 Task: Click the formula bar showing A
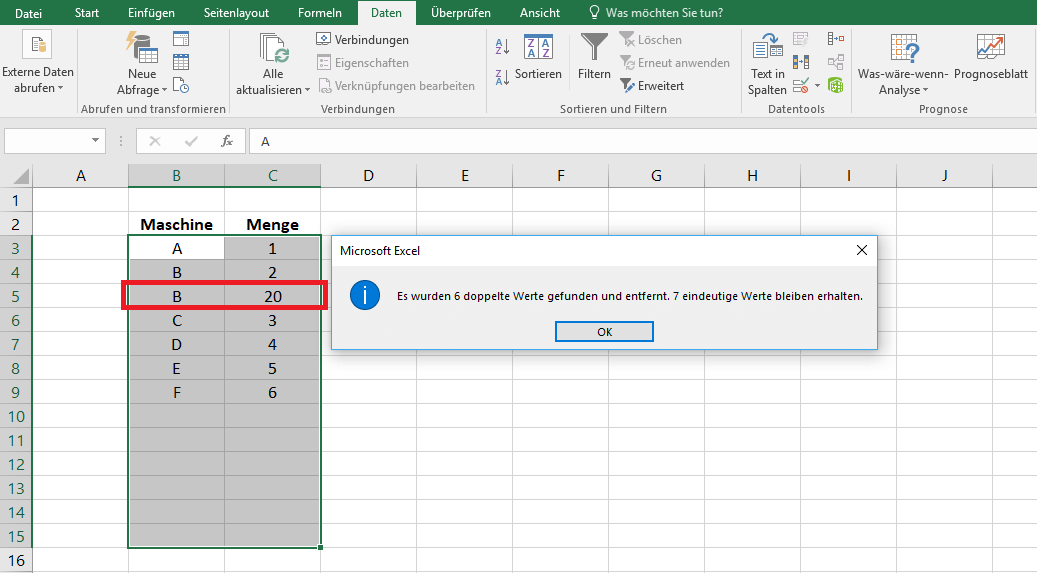tap(642, 141)
